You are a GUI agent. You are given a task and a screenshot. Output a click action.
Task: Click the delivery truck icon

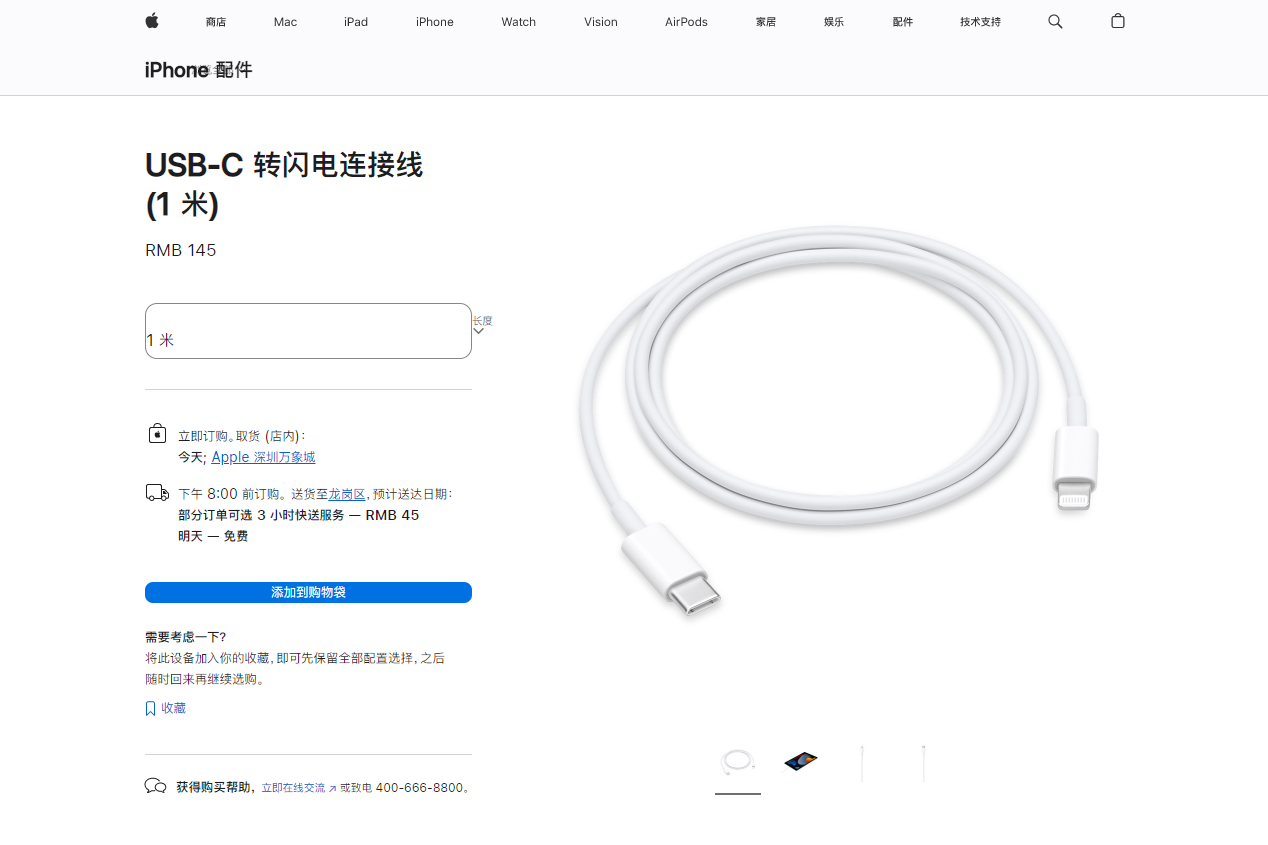pos(157,492)
